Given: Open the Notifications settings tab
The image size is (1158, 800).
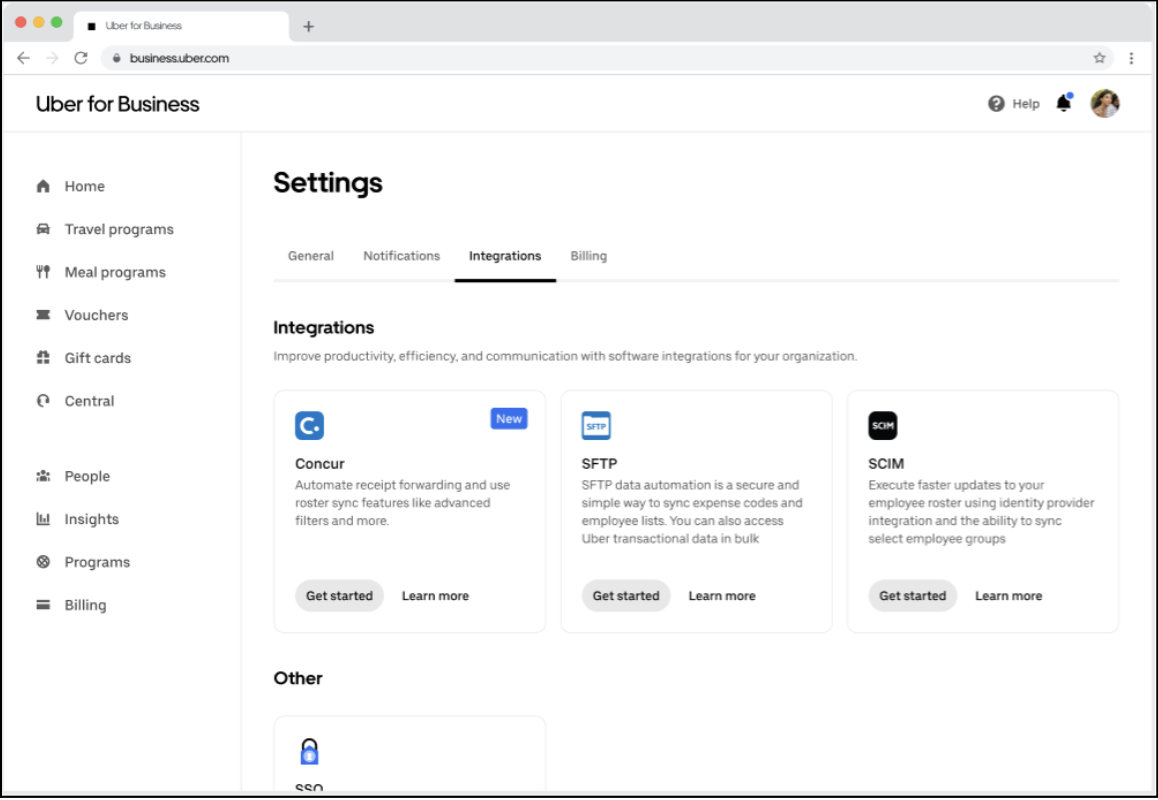Looking at the screenshot, I should 401,256.
